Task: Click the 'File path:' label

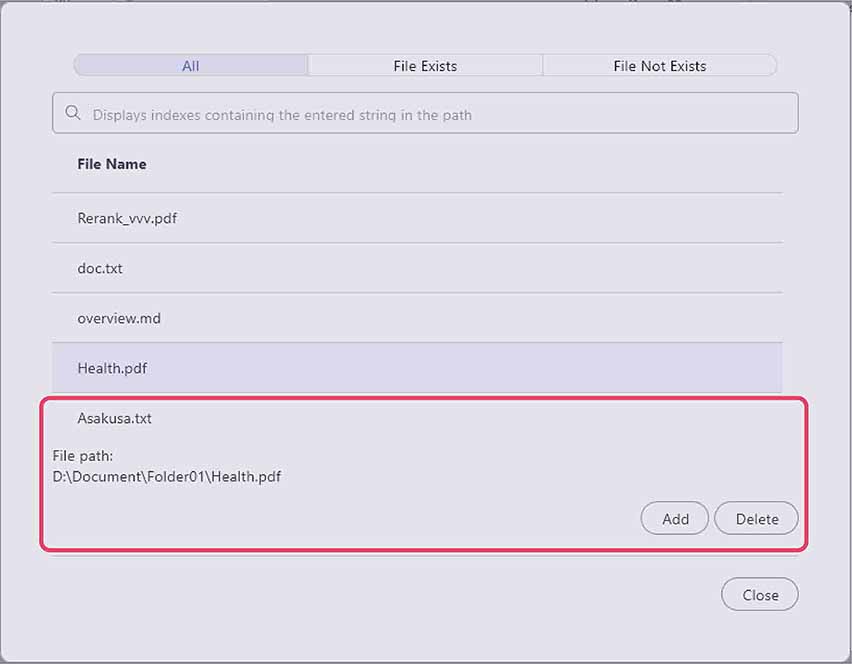Action: coord(83,456)
